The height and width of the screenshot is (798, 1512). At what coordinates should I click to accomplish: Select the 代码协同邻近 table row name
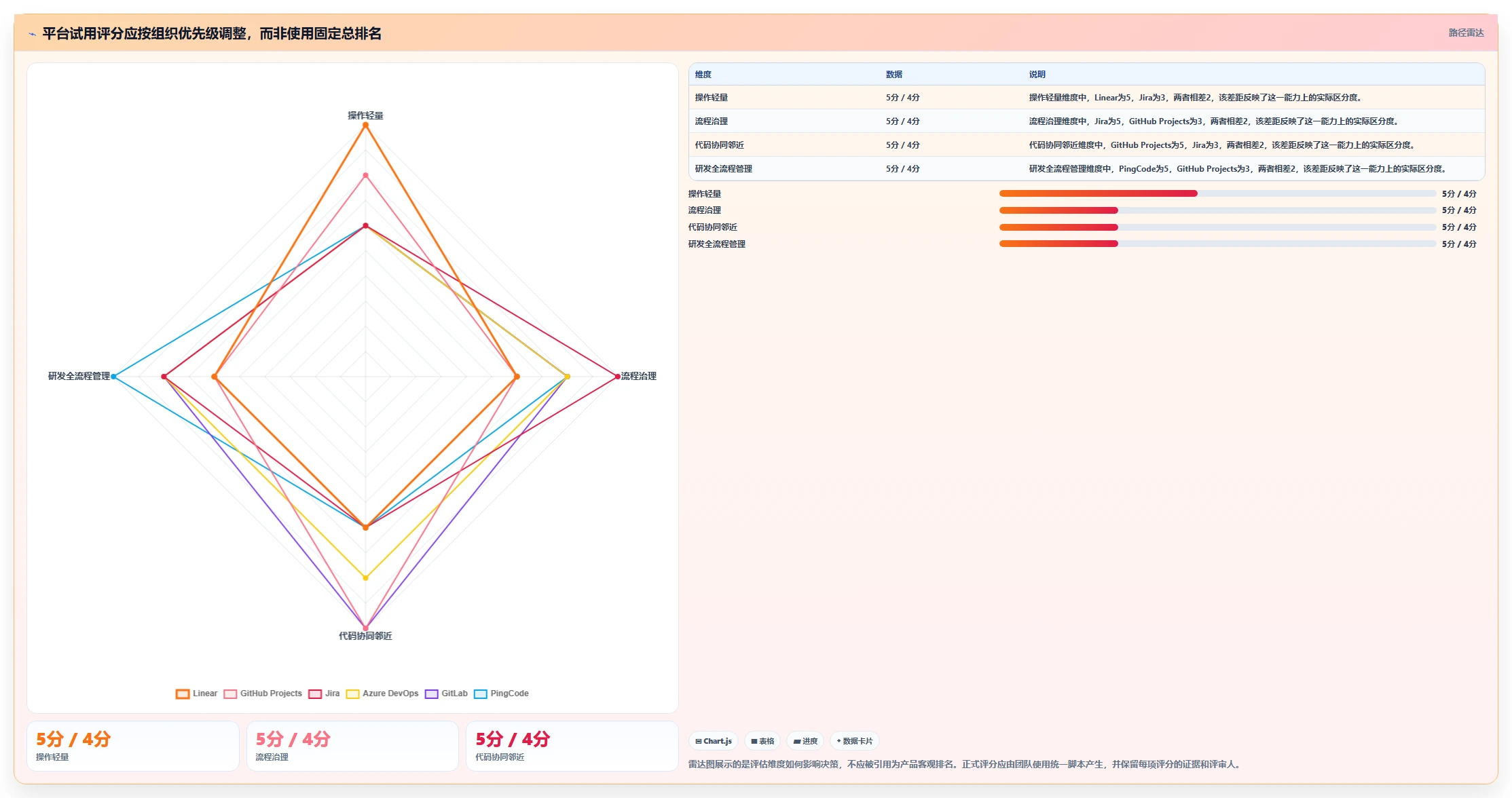pyautogui.click(x=720, y=145)
